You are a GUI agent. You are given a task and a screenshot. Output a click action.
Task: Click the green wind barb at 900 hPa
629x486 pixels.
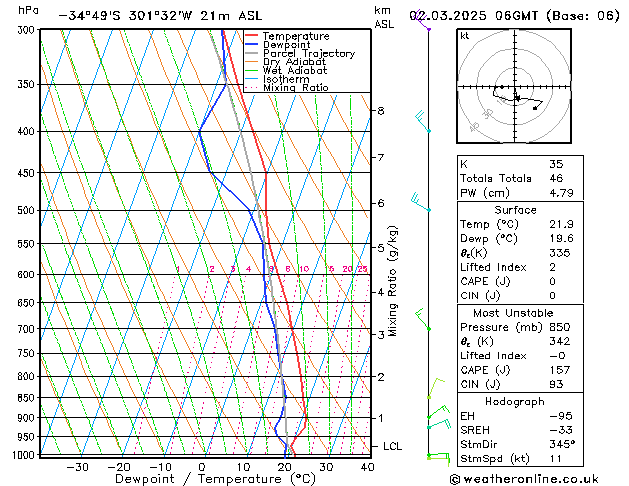438,412
